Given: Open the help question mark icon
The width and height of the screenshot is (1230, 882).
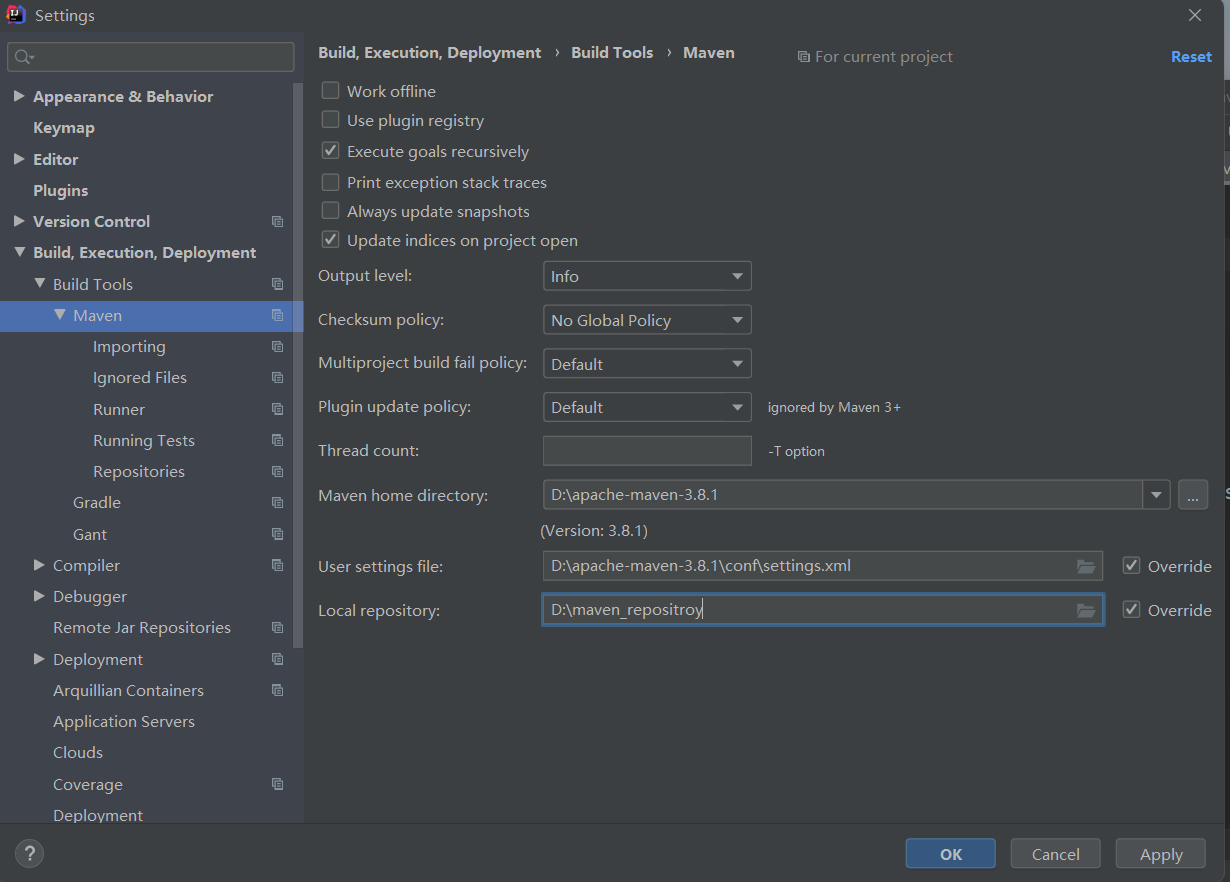Looking at the screenshot, I should pyautogui.click(x=30, y=853).
